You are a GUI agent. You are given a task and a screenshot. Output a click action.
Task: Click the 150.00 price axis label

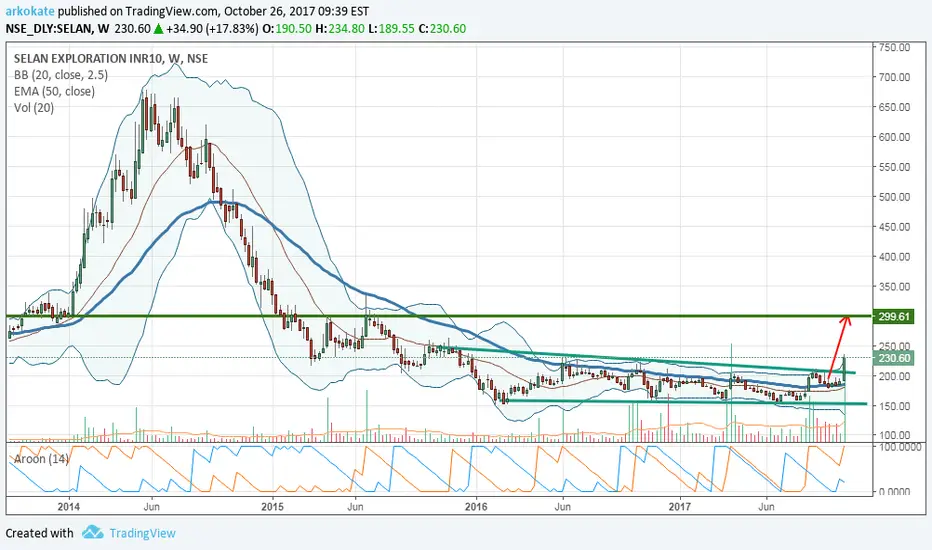pyautogui.click(x=895, y=406)
